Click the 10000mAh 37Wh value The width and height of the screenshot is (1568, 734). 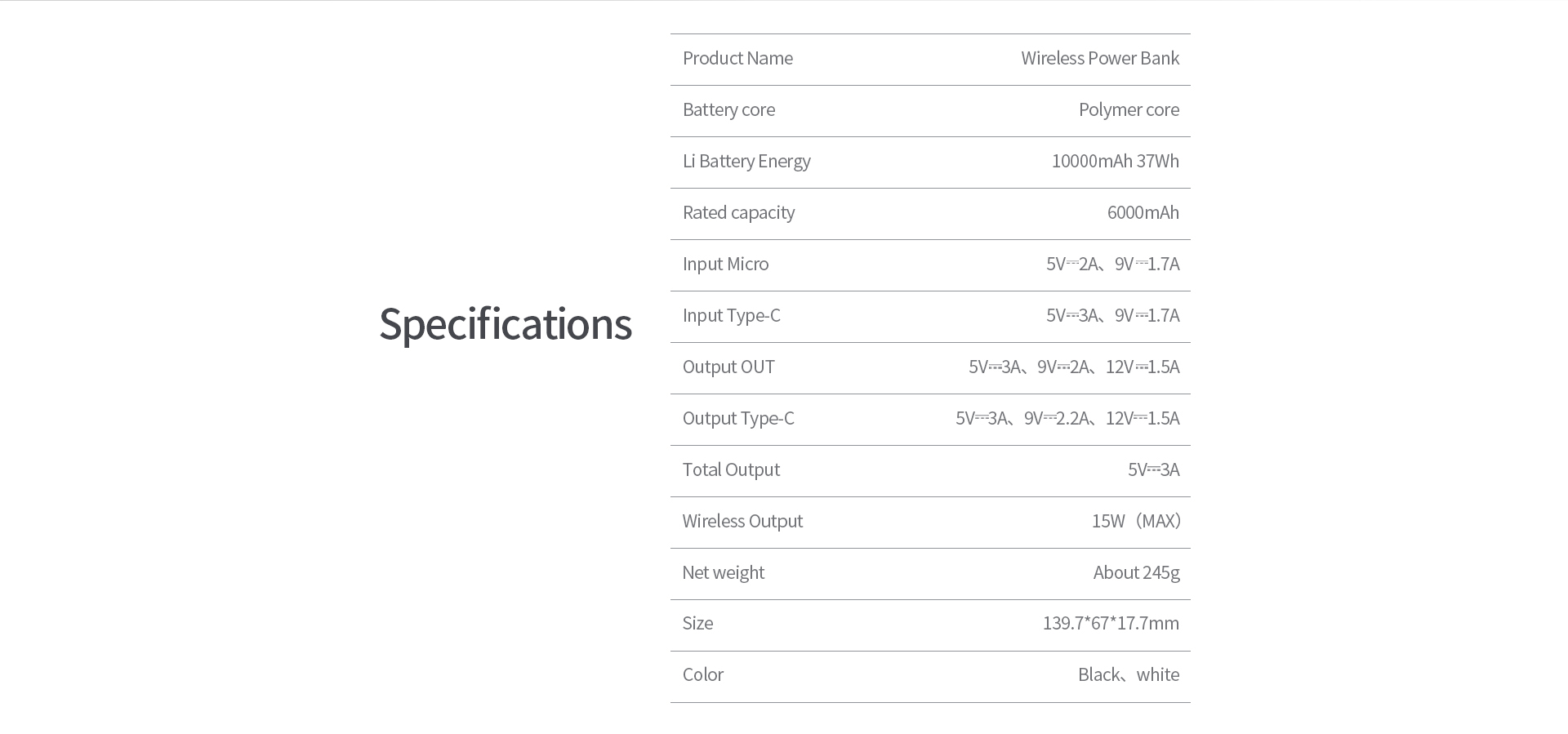(x=1115, y=162)
